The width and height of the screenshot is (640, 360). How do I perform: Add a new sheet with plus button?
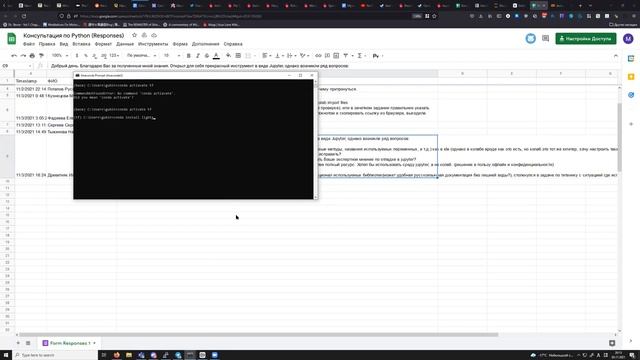click(18, 343)
